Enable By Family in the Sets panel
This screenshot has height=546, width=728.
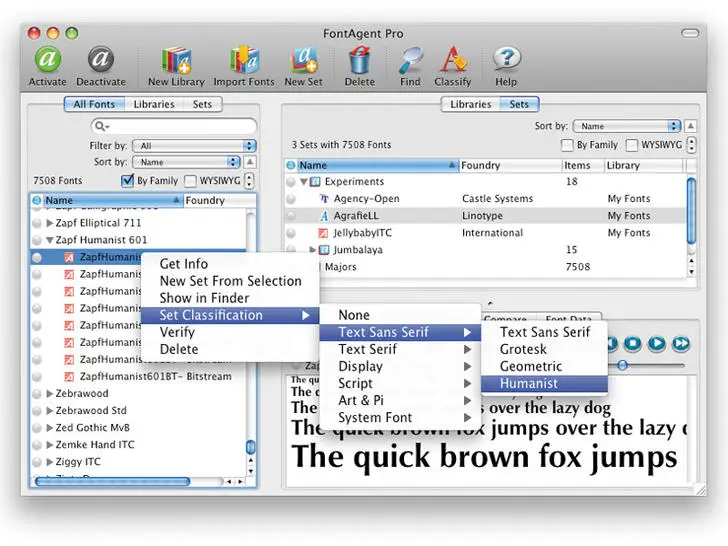tap(567, 145)
